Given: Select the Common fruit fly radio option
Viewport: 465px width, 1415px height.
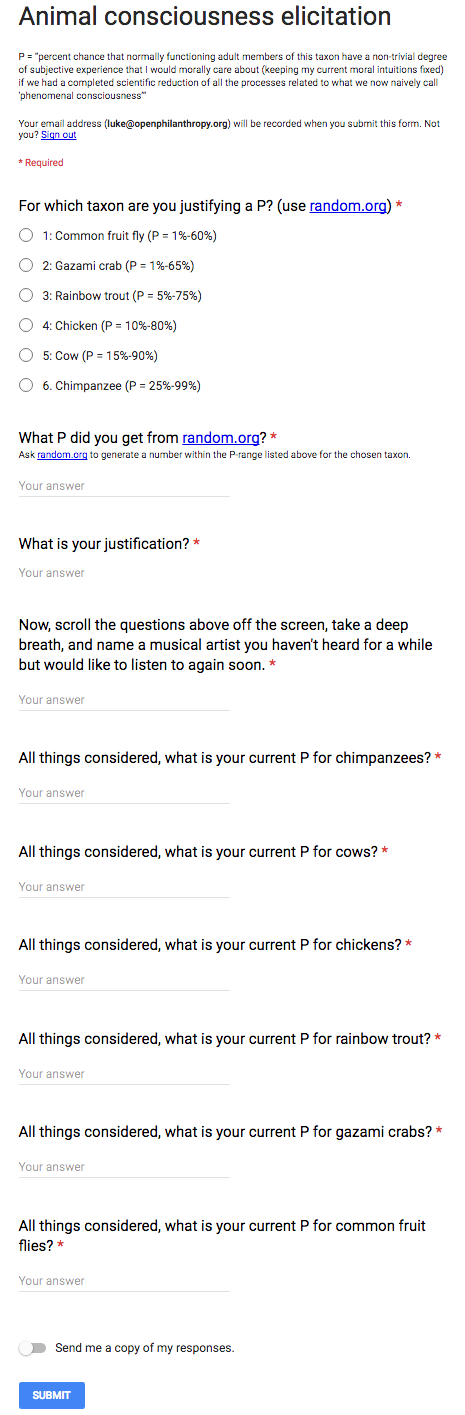Looking at the screenshot, I should (26, 236).
